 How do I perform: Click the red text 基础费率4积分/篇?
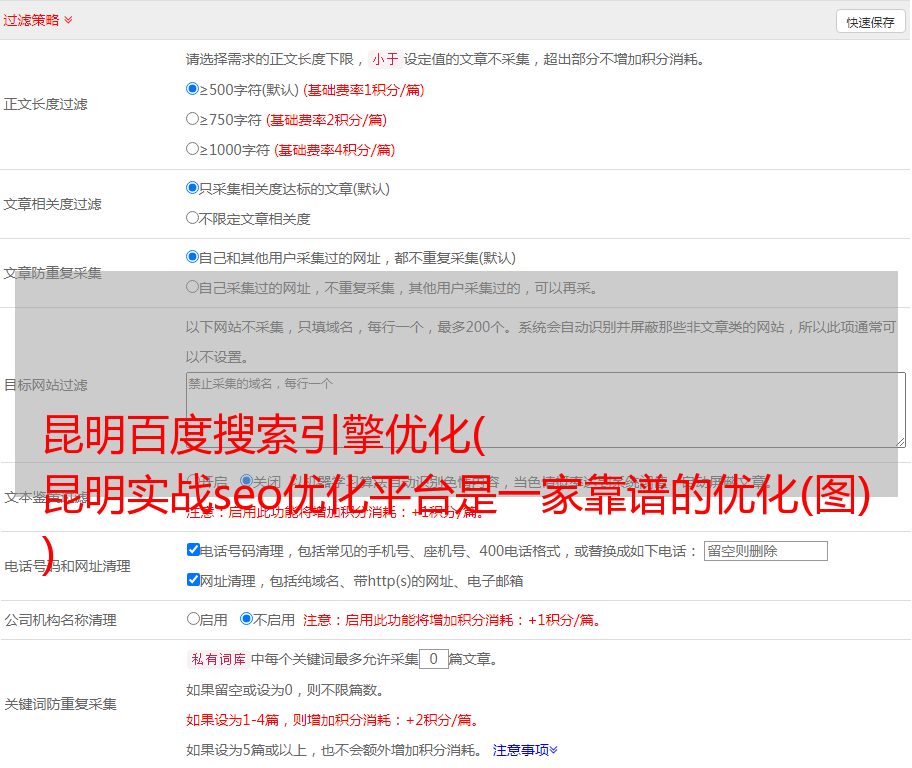(x=335, y=150)
